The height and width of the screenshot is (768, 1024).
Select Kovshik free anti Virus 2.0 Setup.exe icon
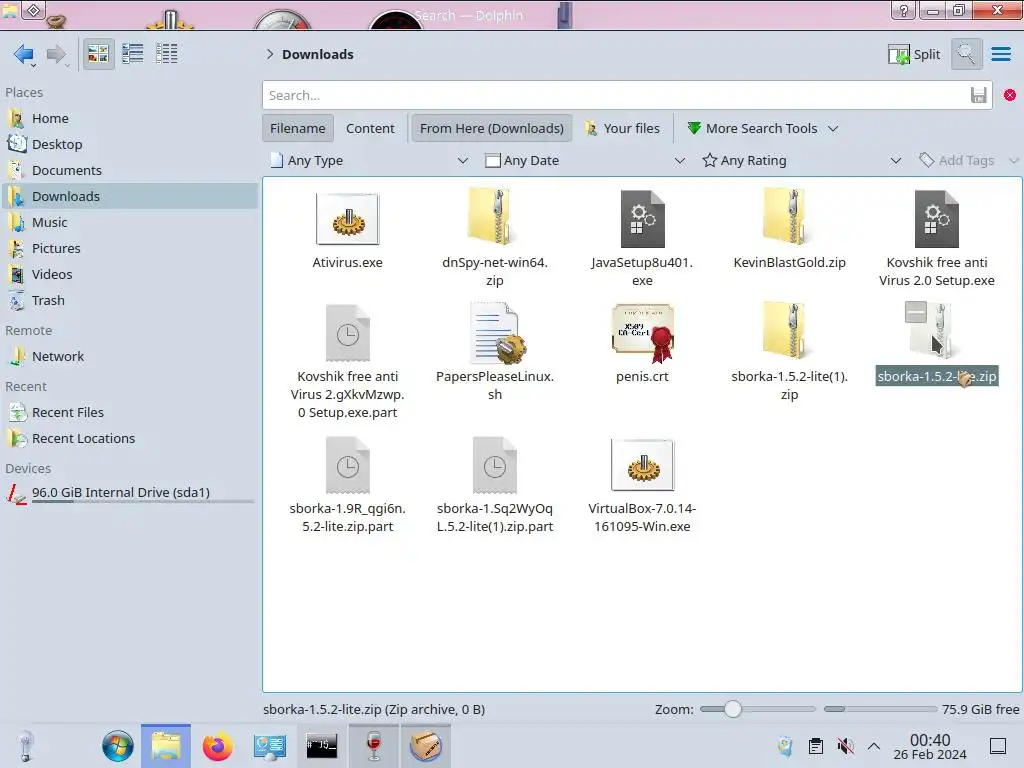pos(936,219)
